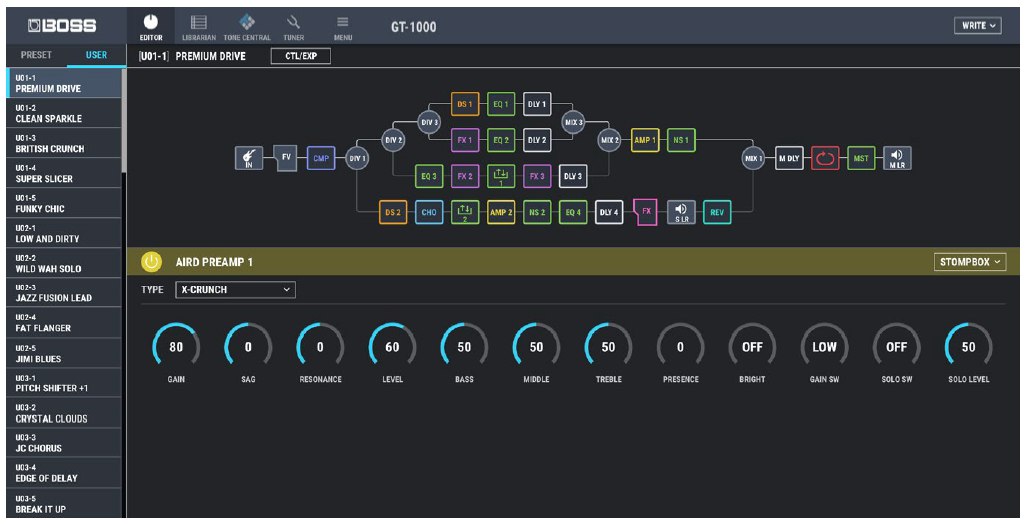Toggle the AIRD PREAMP 1 power button

151,262
